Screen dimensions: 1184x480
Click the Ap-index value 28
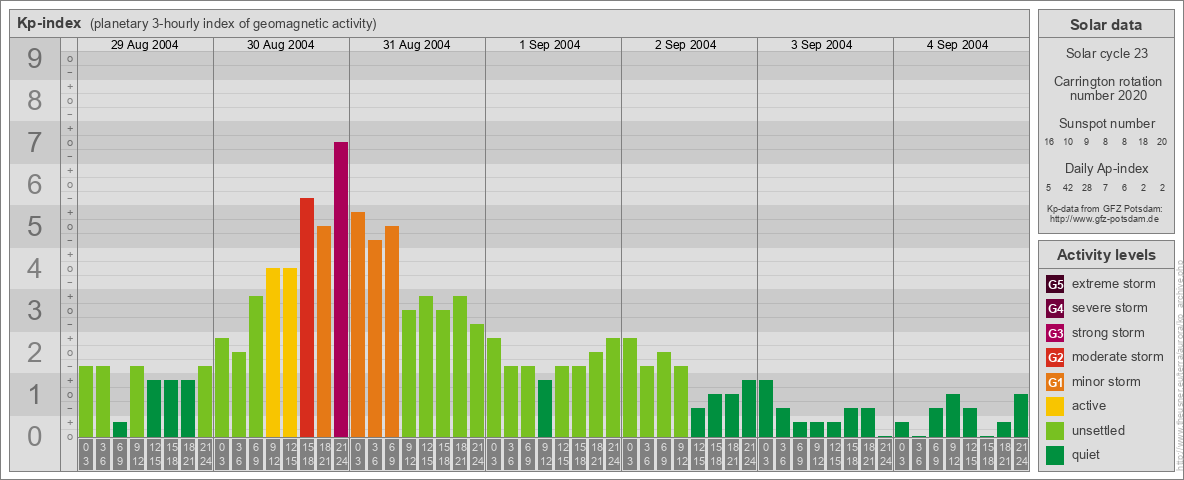pos(1087,187)
